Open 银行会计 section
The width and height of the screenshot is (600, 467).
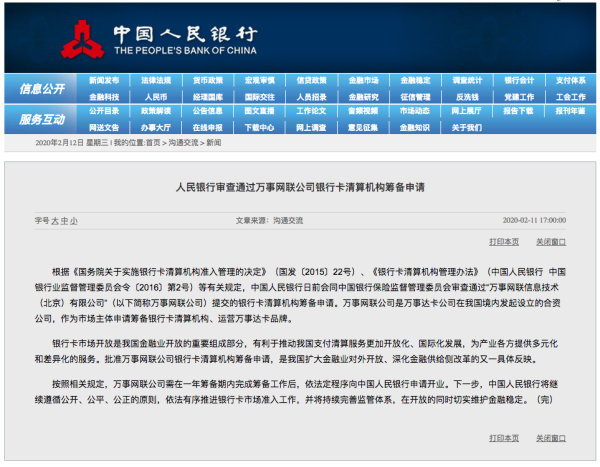[519, 80]
